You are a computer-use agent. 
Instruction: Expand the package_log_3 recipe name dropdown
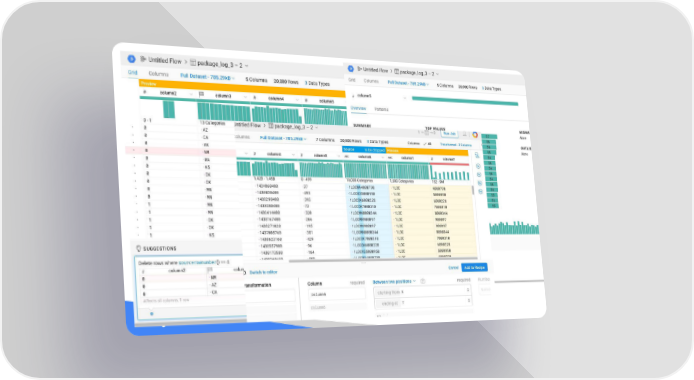point(246,66)
